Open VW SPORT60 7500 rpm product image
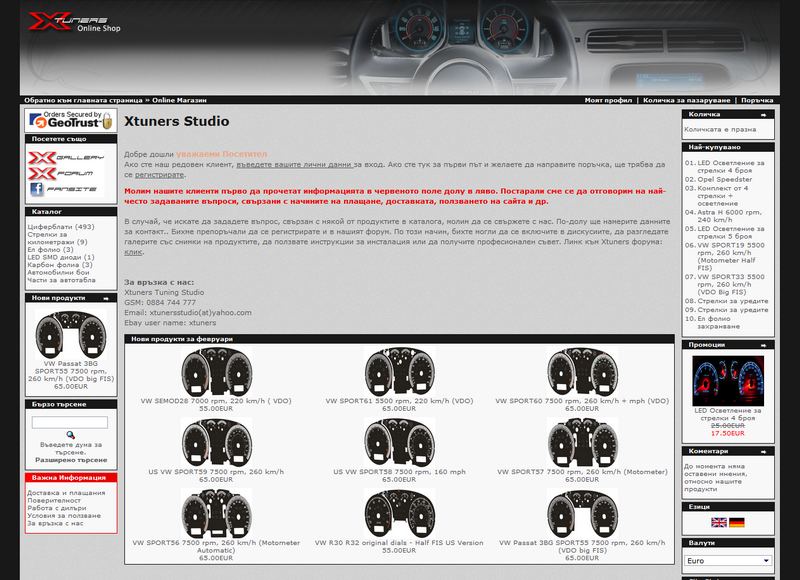The height and width of the screenshot is (580, 800). tap(582, 371)
